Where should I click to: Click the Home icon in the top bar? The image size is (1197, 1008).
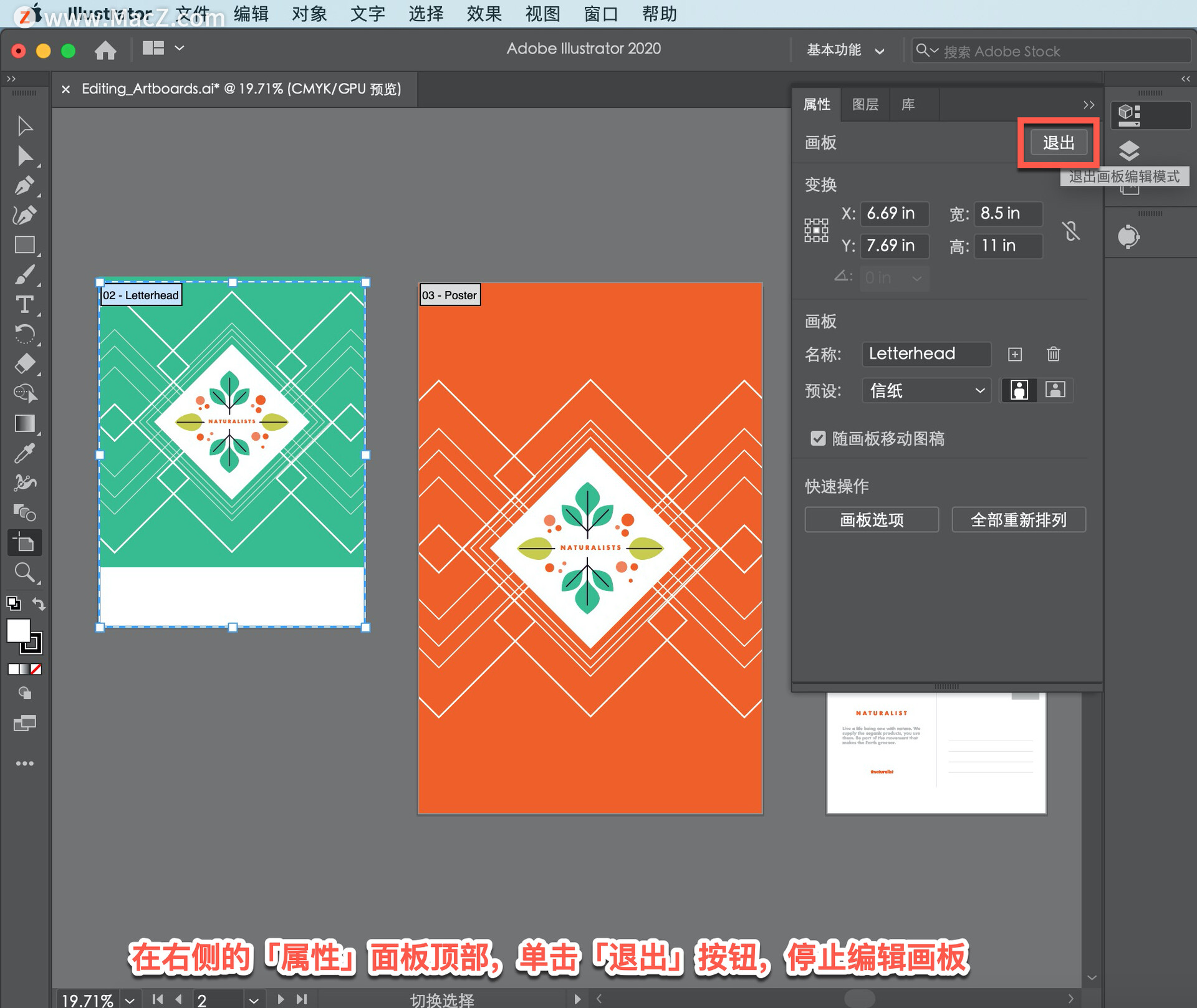click(x=105, y=50)
